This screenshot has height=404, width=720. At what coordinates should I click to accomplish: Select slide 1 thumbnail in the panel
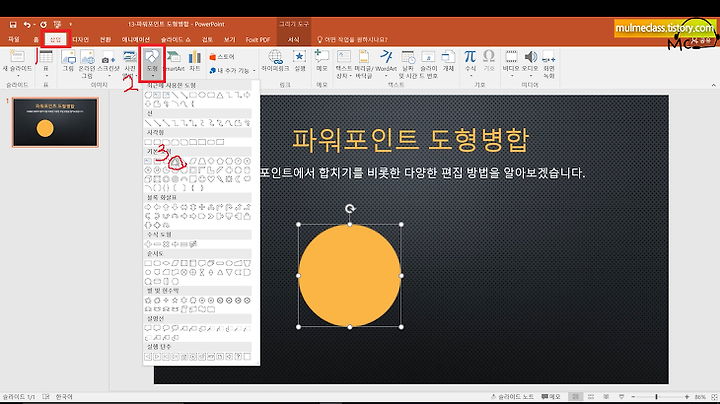(55, 122)
